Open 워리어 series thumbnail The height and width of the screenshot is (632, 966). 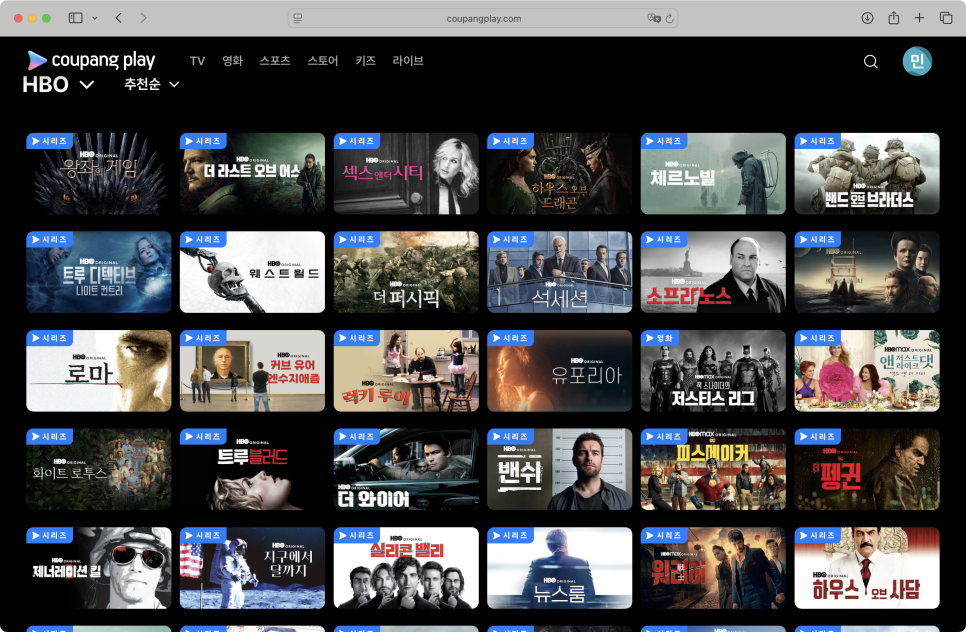tap(713, 568)
